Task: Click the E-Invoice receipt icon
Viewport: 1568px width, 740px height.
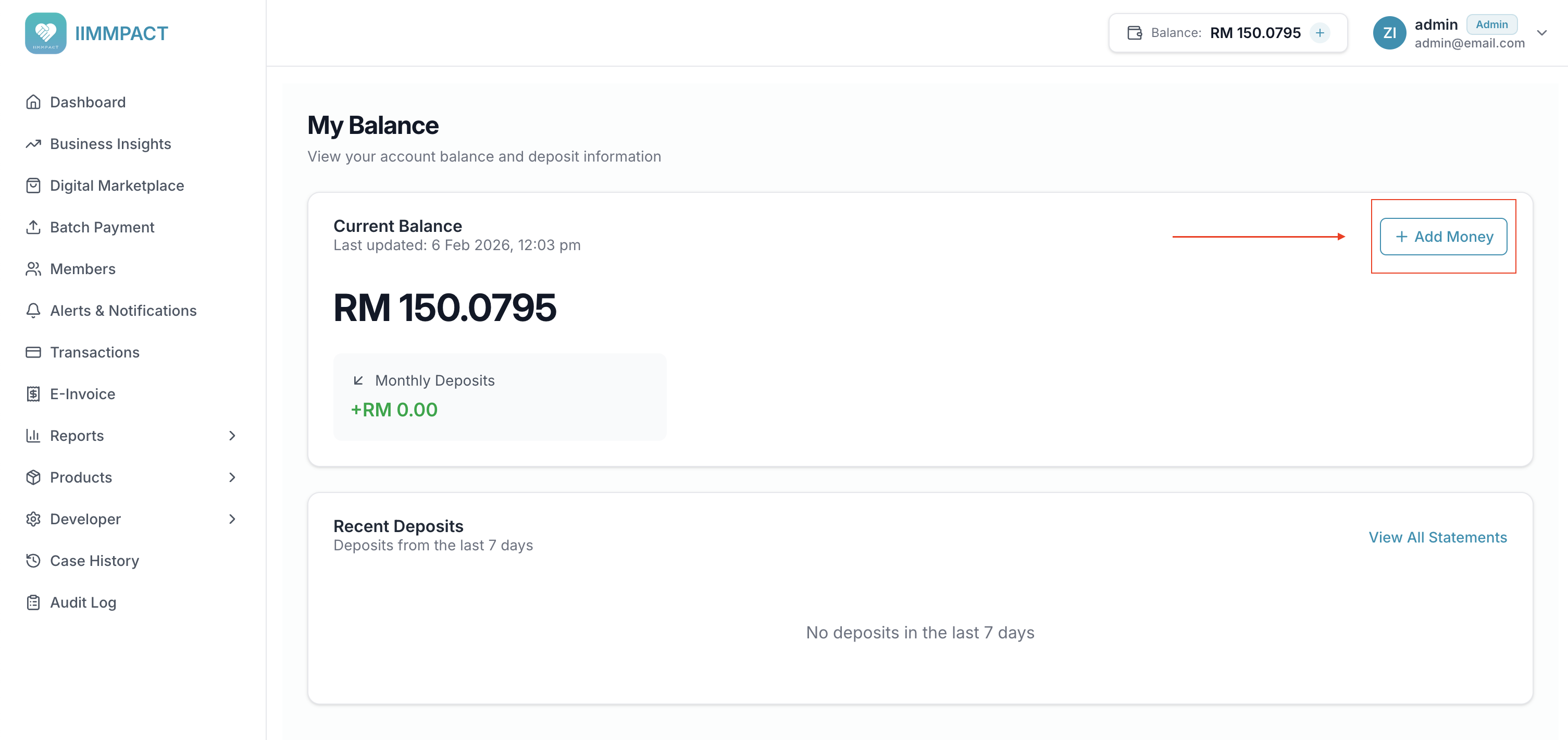Action: 33,394
